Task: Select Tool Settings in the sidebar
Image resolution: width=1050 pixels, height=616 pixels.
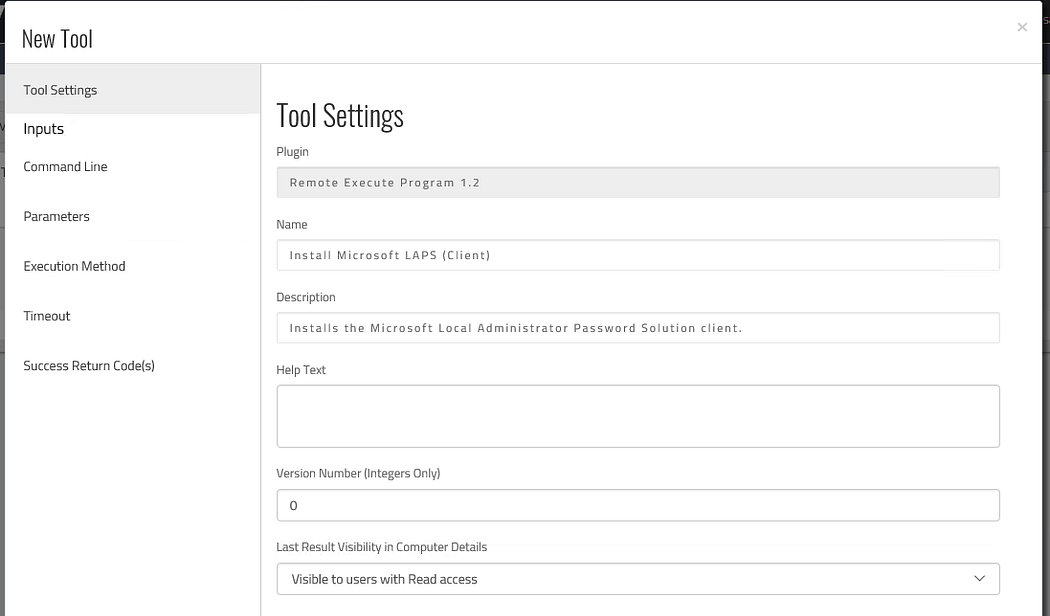Action: (61, 90)
